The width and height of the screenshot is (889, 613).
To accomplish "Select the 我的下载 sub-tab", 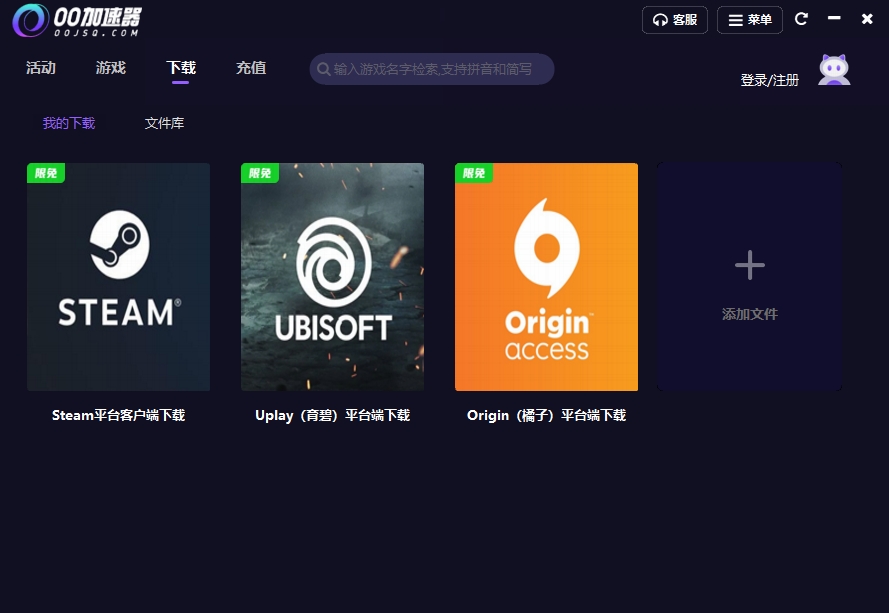I will [x=69, y=123].
